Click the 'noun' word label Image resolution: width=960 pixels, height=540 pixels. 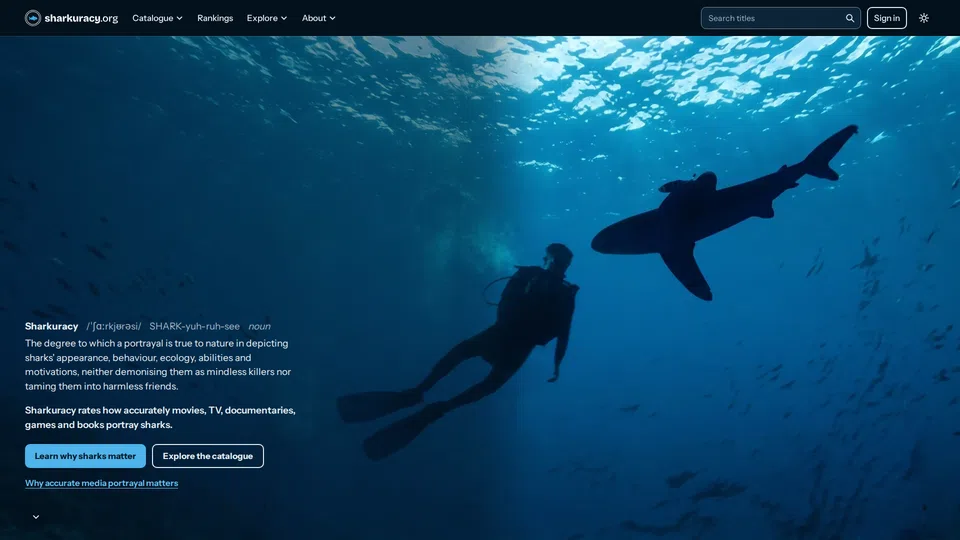259,326
